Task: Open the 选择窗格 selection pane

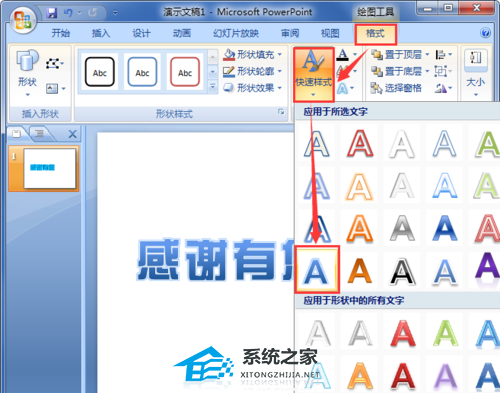Action: (396, 88)
